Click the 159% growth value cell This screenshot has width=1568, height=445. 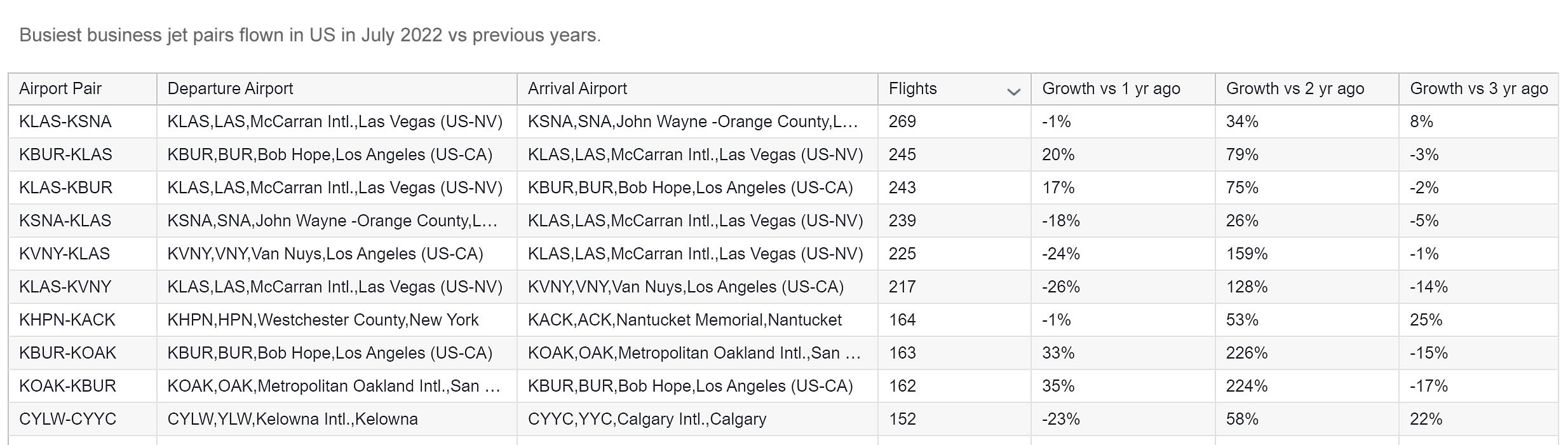[1307, 254]
